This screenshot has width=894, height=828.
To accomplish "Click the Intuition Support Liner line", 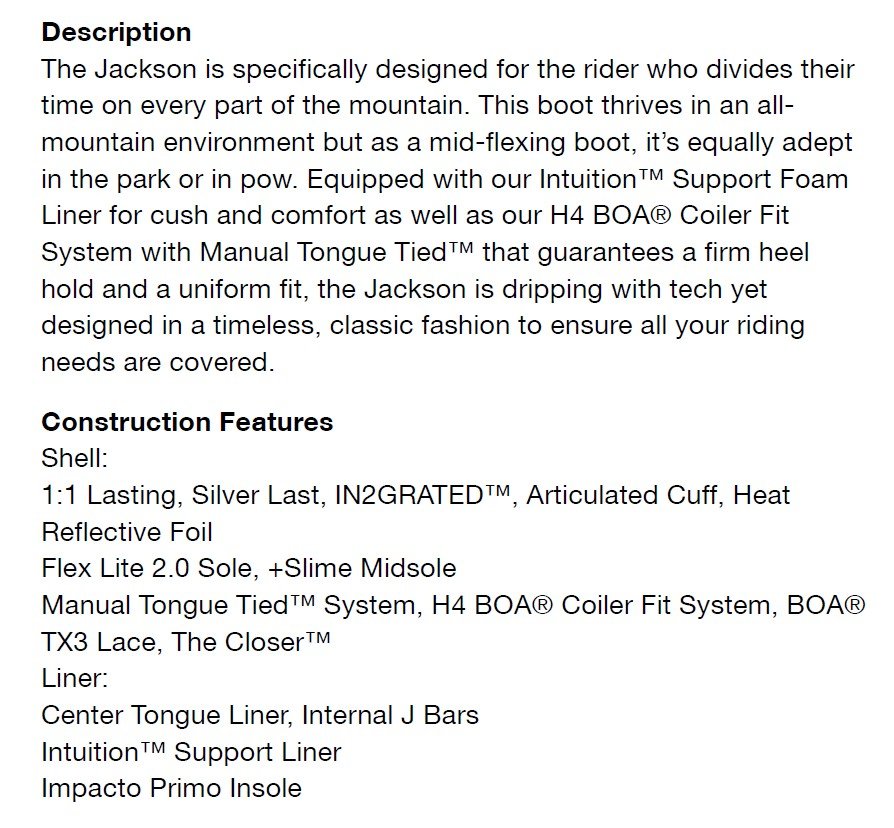I will (x=191, y=752).
